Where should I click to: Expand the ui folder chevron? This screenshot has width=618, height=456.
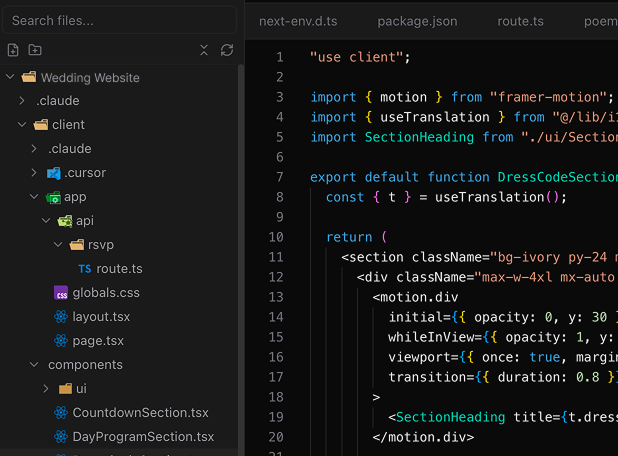(x=46, y=389)
